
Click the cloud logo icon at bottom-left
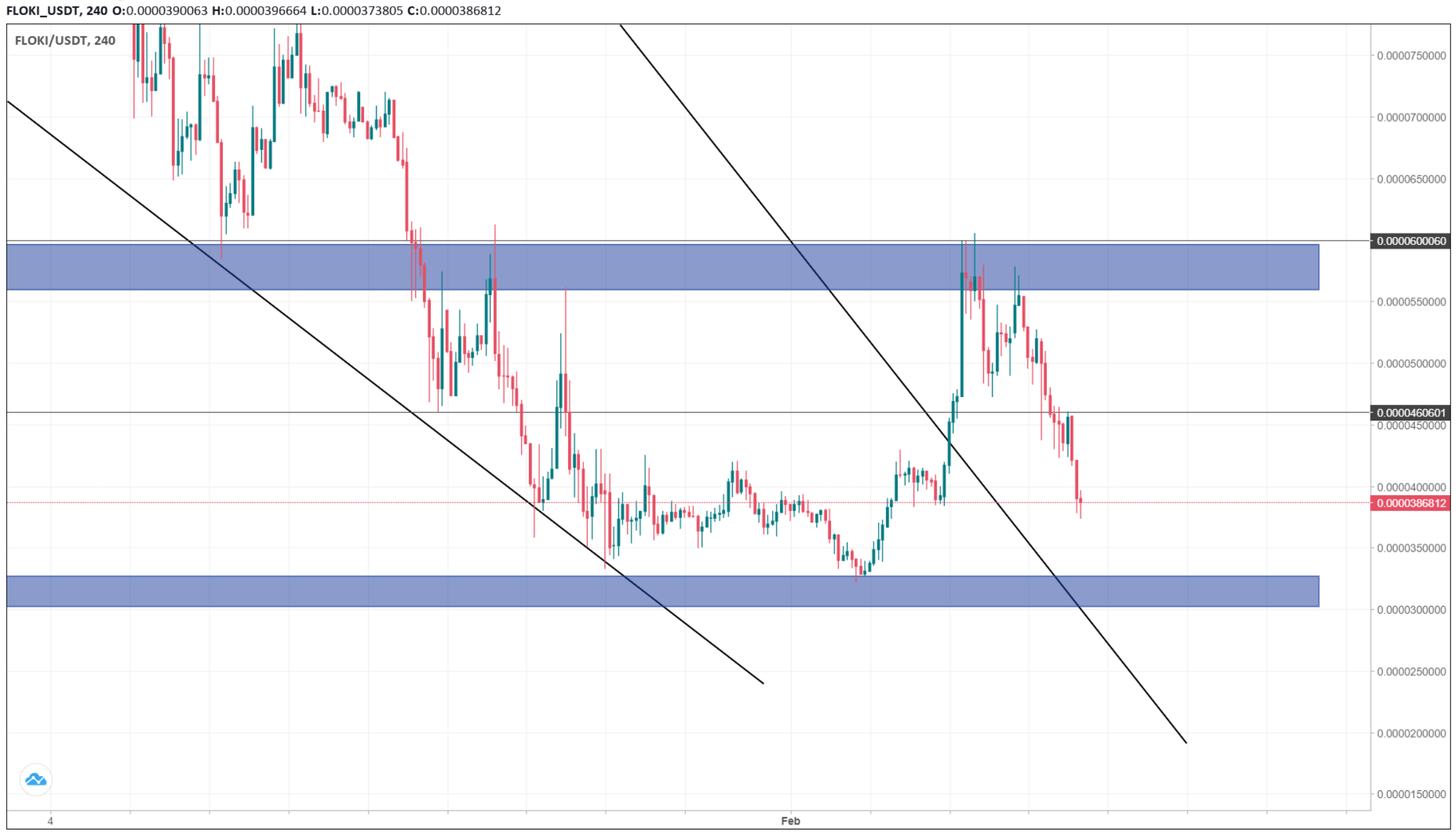coord(36,779)
